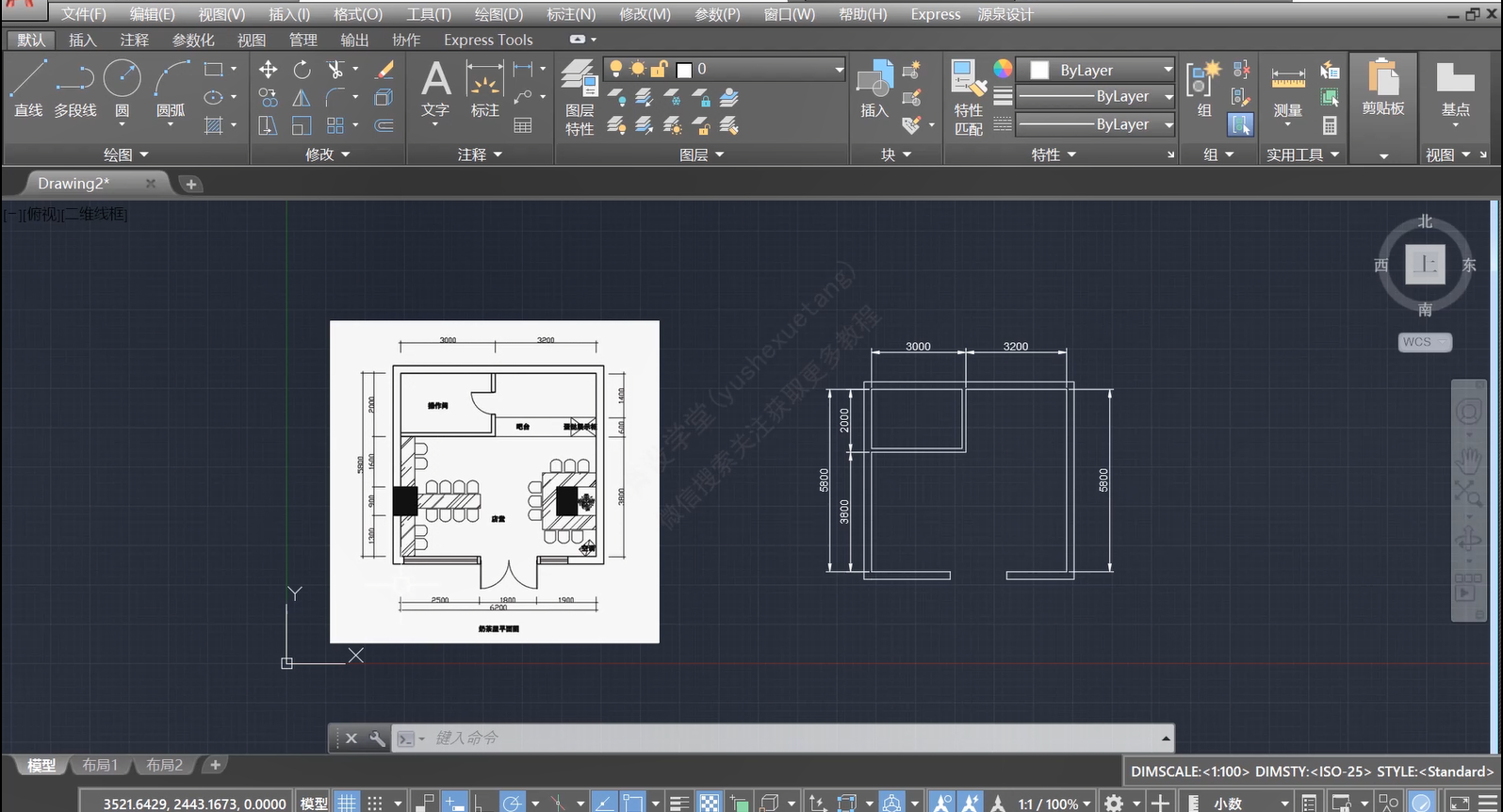Screen dimensions: 1503x812
Task: Click the WCS coordinate system button
Action: click(1424, 342)
